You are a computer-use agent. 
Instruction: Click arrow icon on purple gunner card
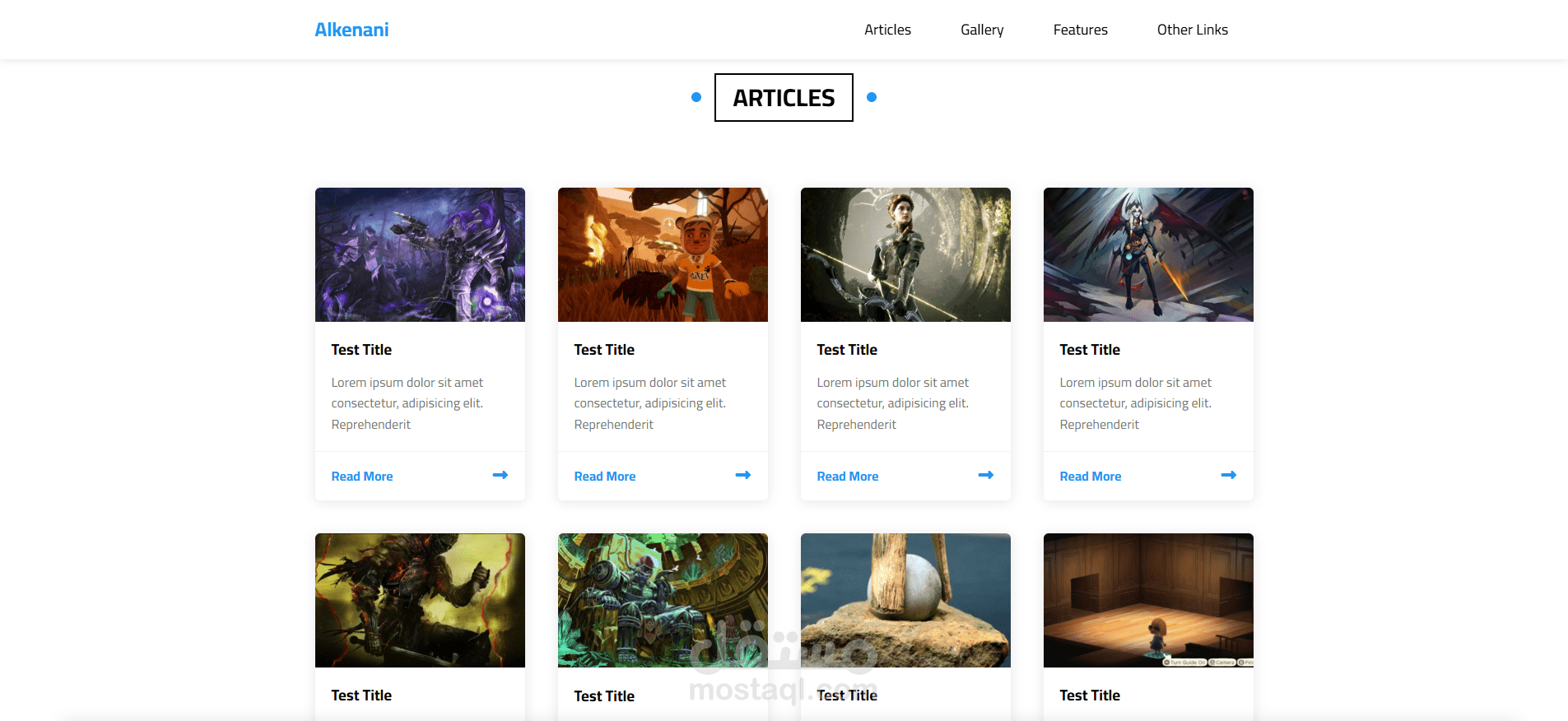[x=500, y=475]
